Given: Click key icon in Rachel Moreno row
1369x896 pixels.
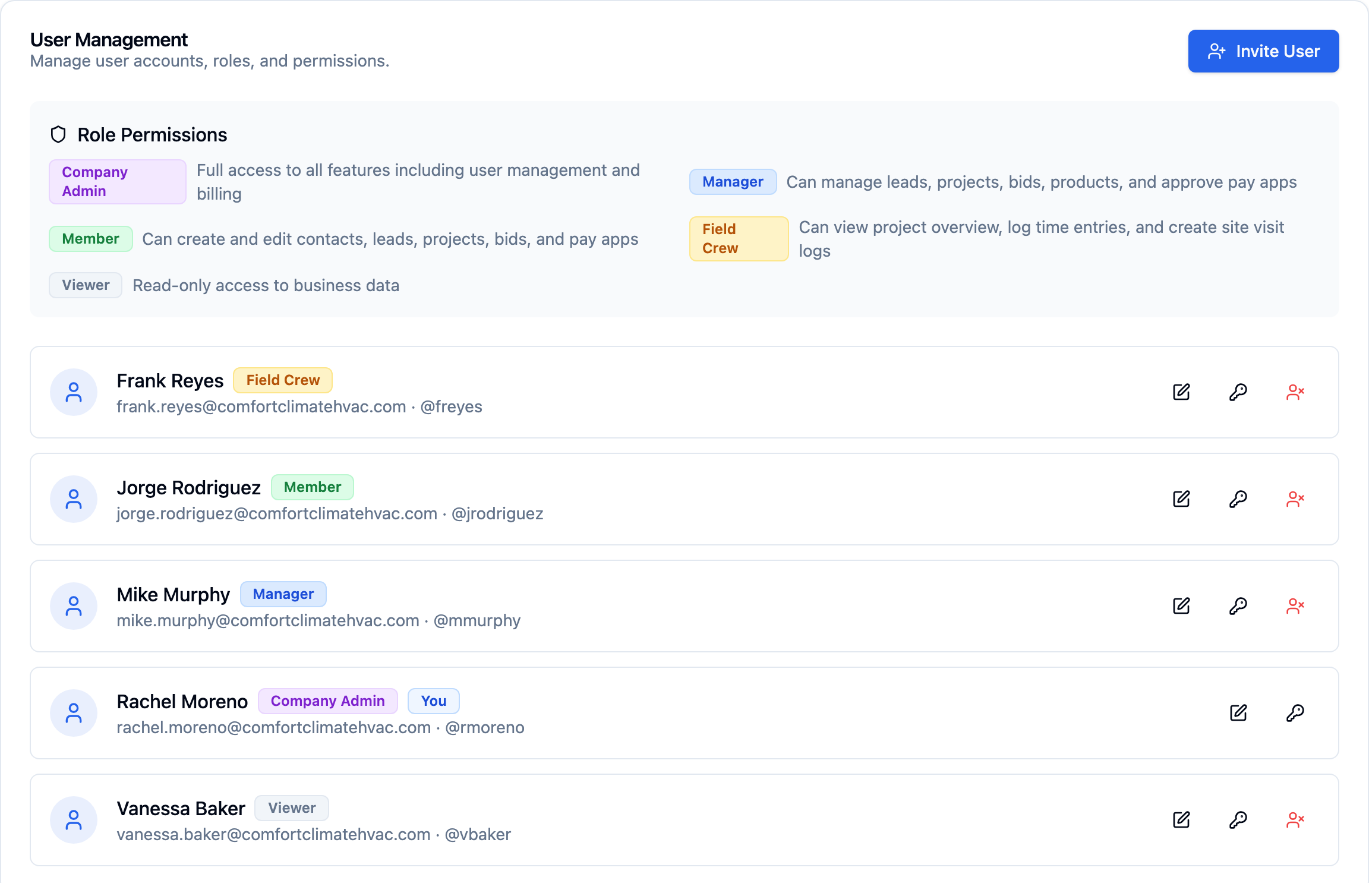Looking at the screenshot, I should coord(1295,713).
